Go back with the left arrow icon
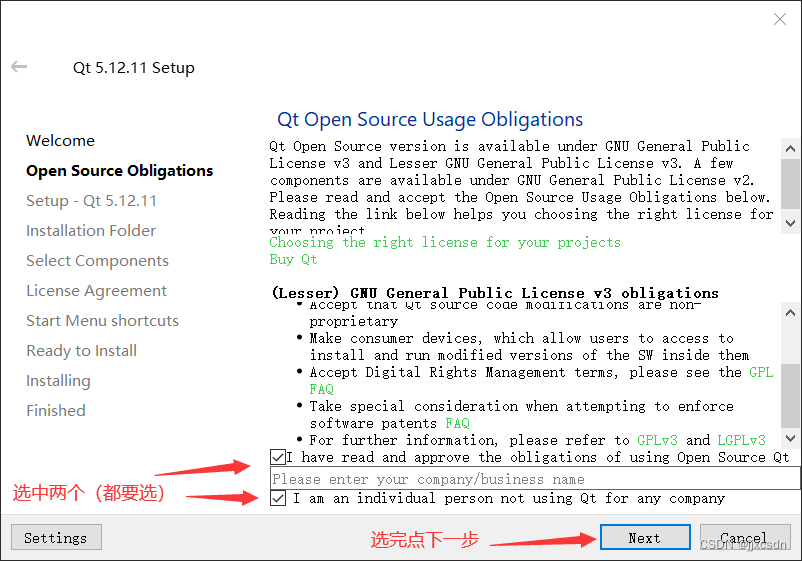Screen dimensions: 802x561 (19, 66)
